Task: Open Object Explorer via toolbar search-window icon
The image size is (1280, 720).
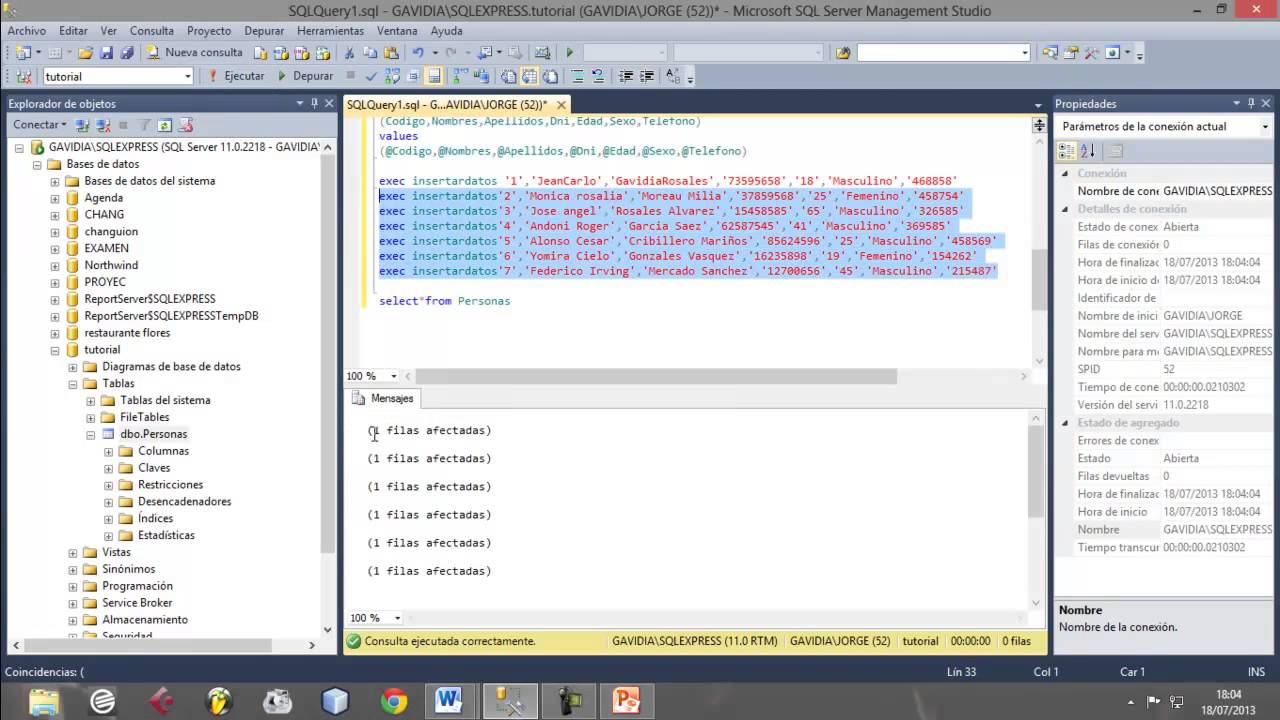Action: coord(1050,52)
